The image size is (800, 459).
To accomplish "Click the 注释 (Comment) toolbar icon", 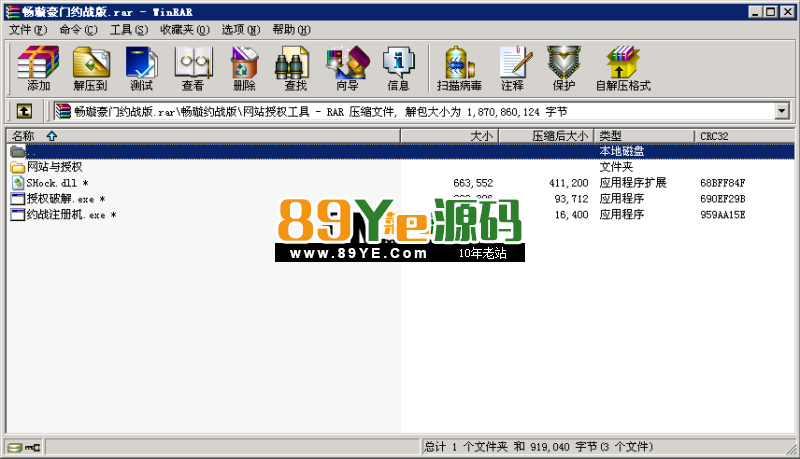I will [x=513, y=68].
